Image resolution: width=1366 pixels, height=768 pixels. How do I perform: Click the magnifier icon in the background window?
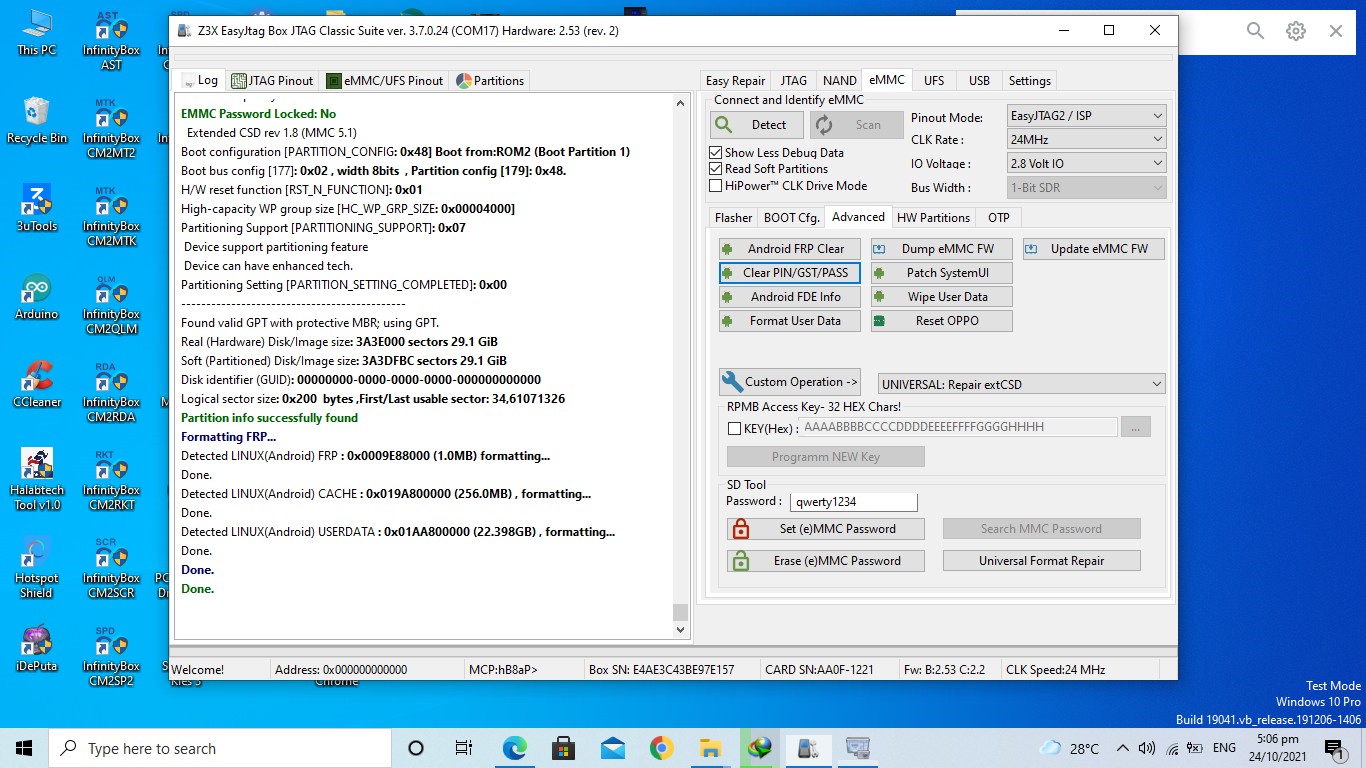(1256, 31)
